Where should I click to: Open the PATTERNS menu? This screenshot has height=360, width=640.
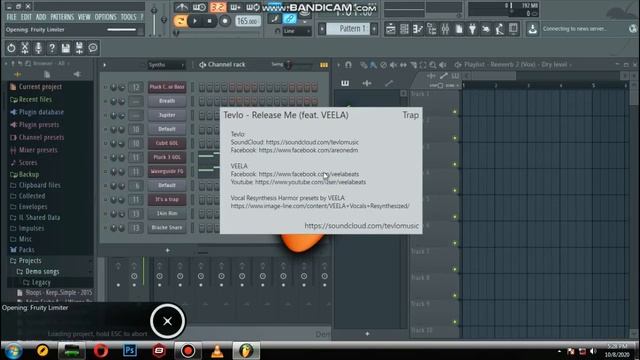click(62, 17)
